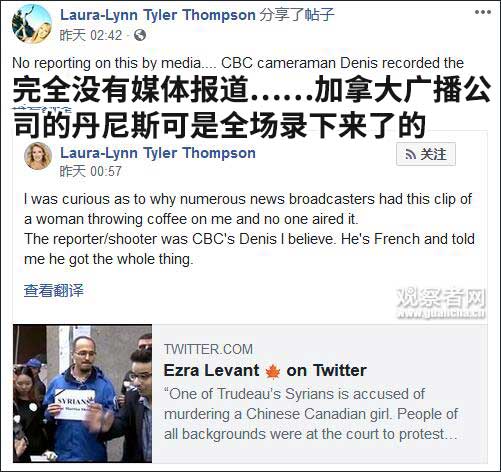501x472 pixels.
Task: Open shared post Laura-Lynn Tyler Thompson link
Action: pyautogui.click(x=158, y=153)
